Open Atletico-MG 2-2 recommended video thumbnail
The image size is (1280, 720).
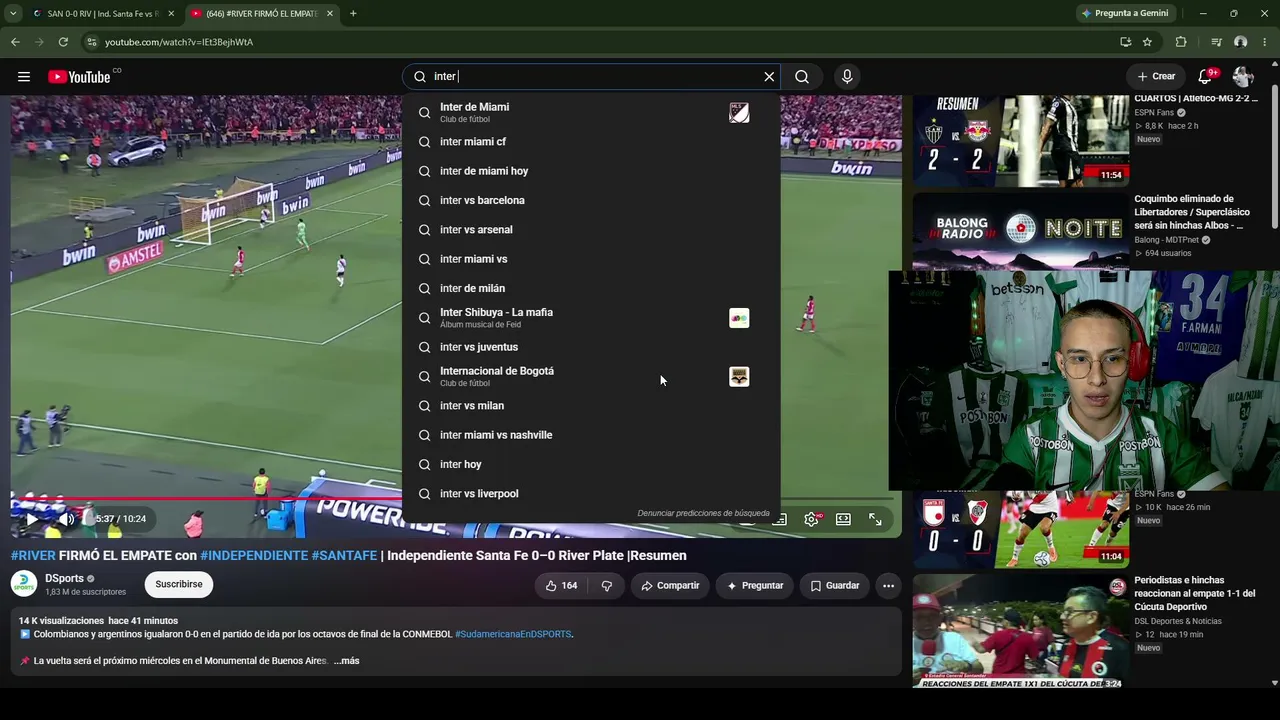click(x=1021, y=141)
